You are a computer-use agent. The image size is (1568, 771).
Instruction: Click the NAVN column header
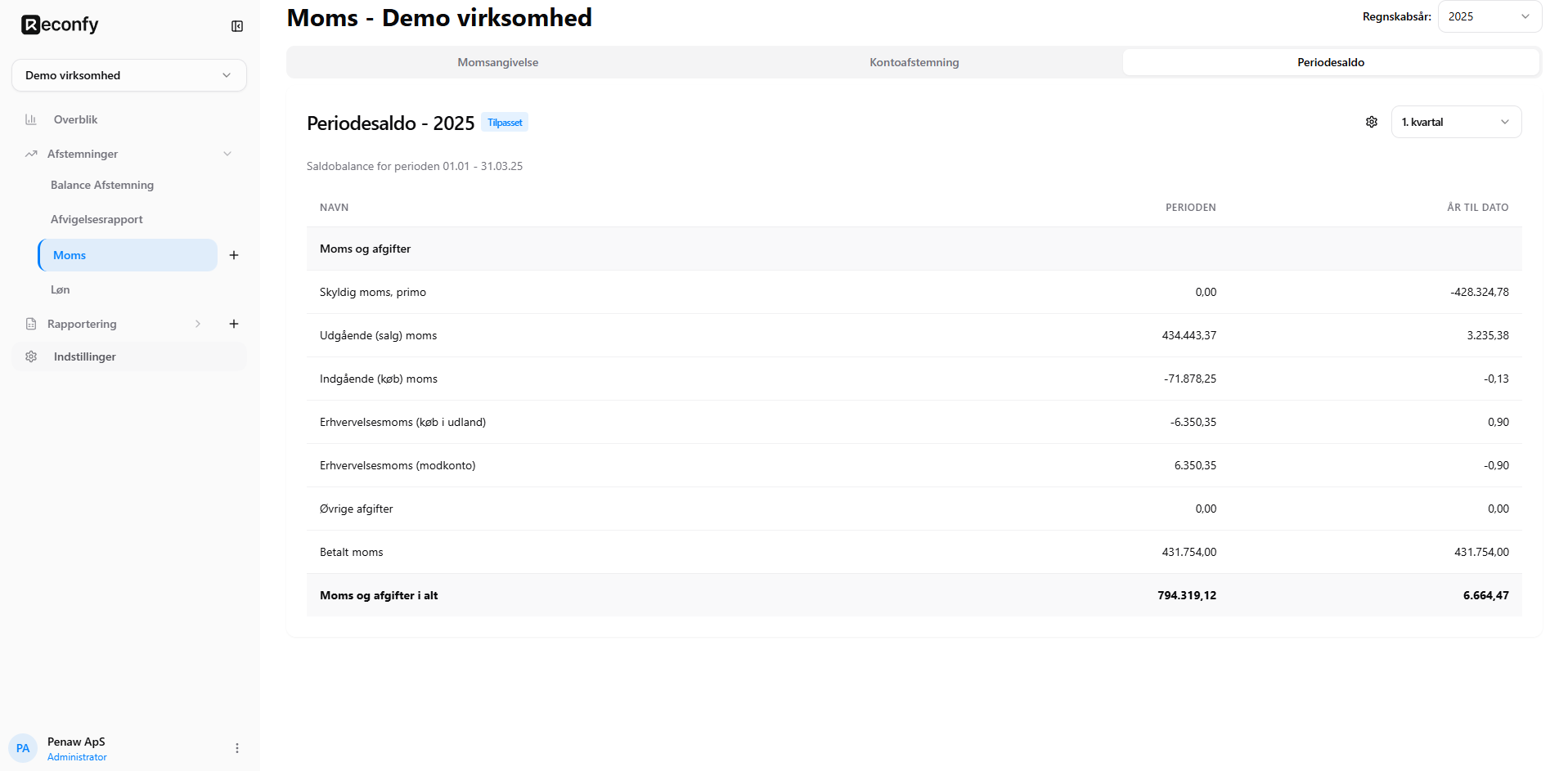click(335, 208)
